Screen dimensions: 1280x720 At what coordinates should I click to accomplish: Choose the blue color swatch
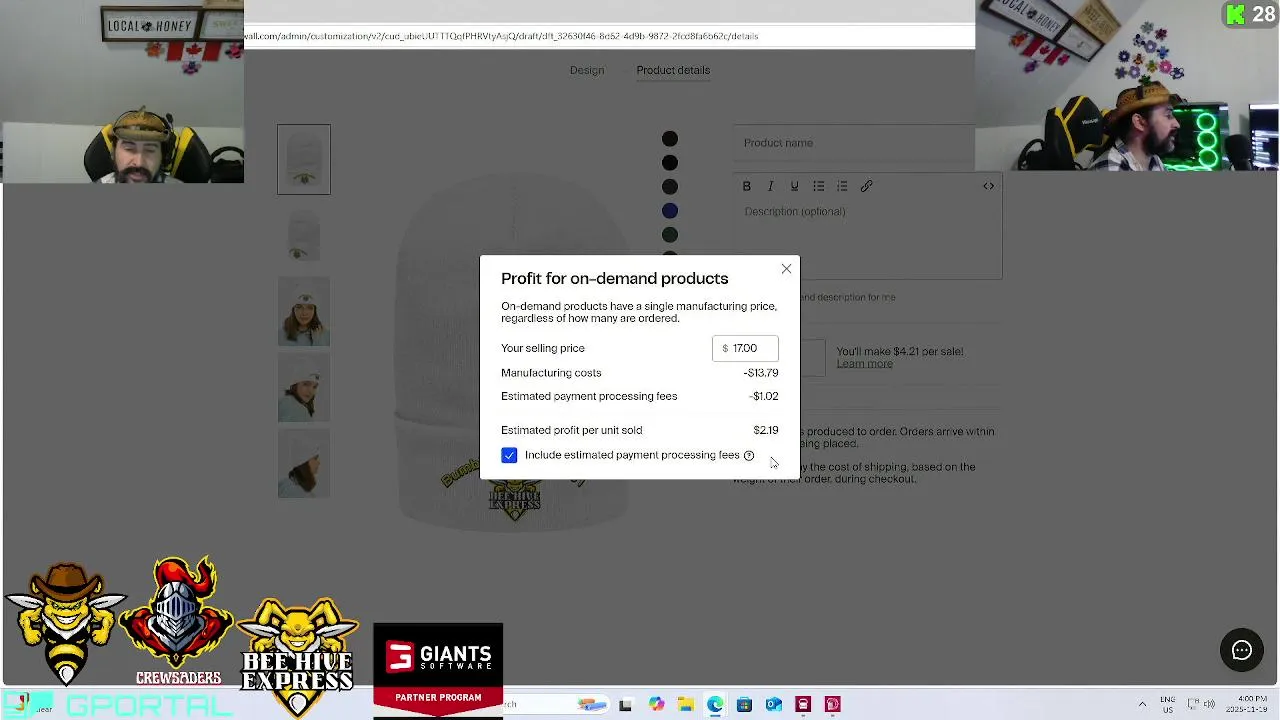tap(670, 211)
